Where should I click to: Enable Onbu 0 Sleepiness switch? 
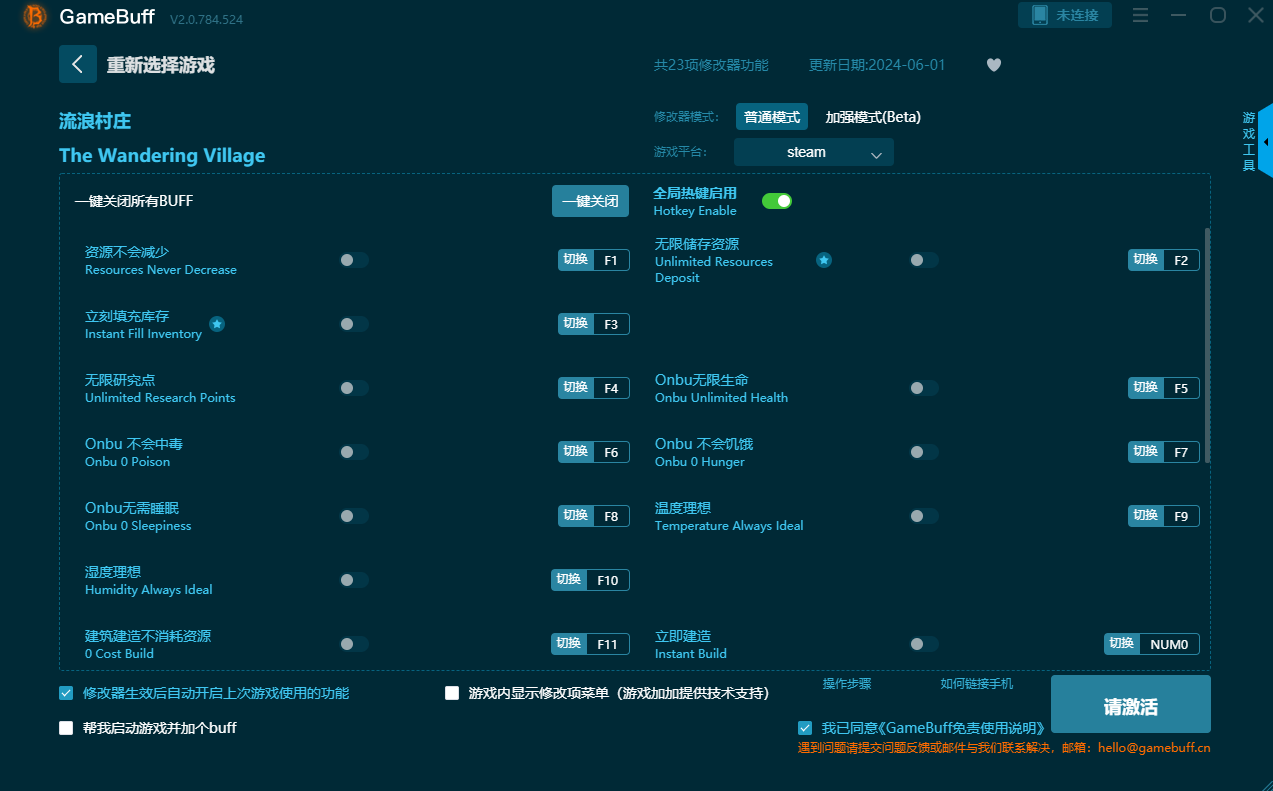pos(354,516)
